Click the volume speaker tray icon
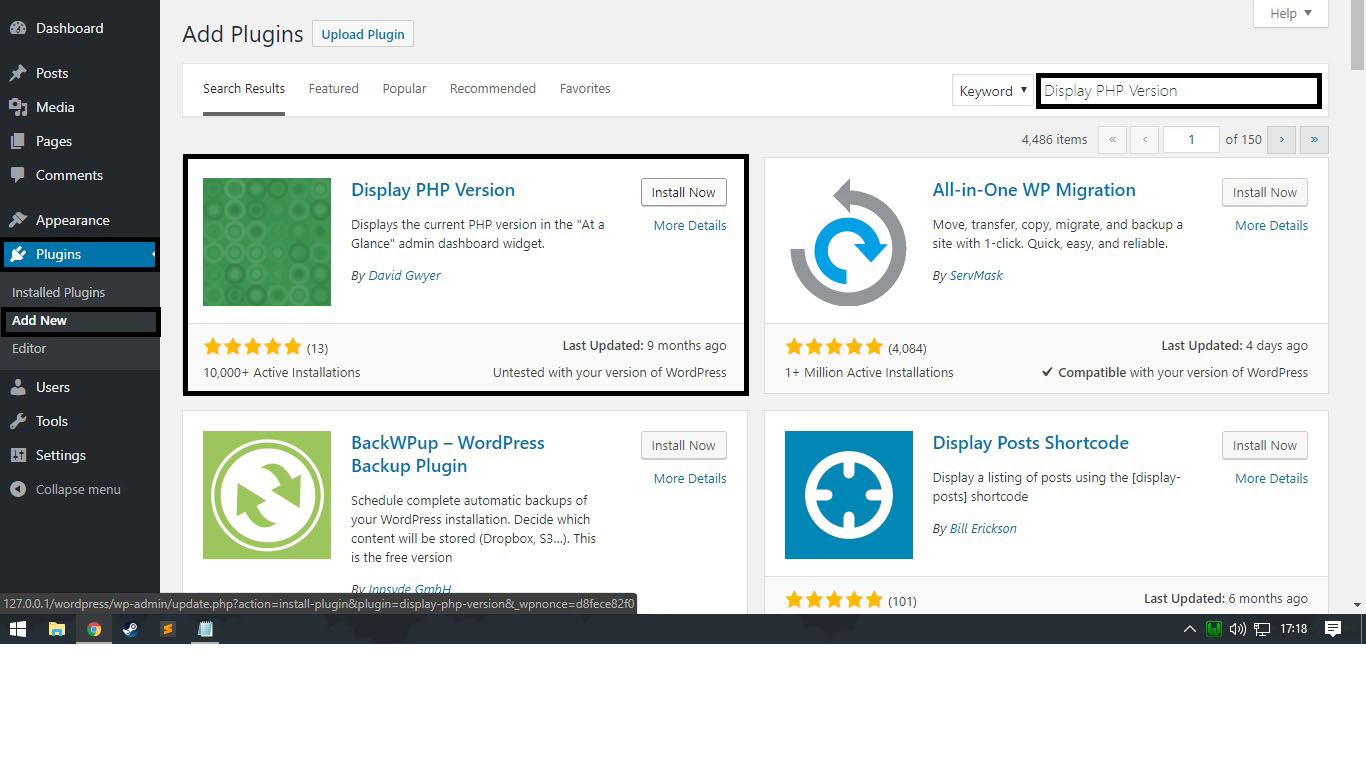This screenshot has width=1366, height=768. (x=1238, y=629)
